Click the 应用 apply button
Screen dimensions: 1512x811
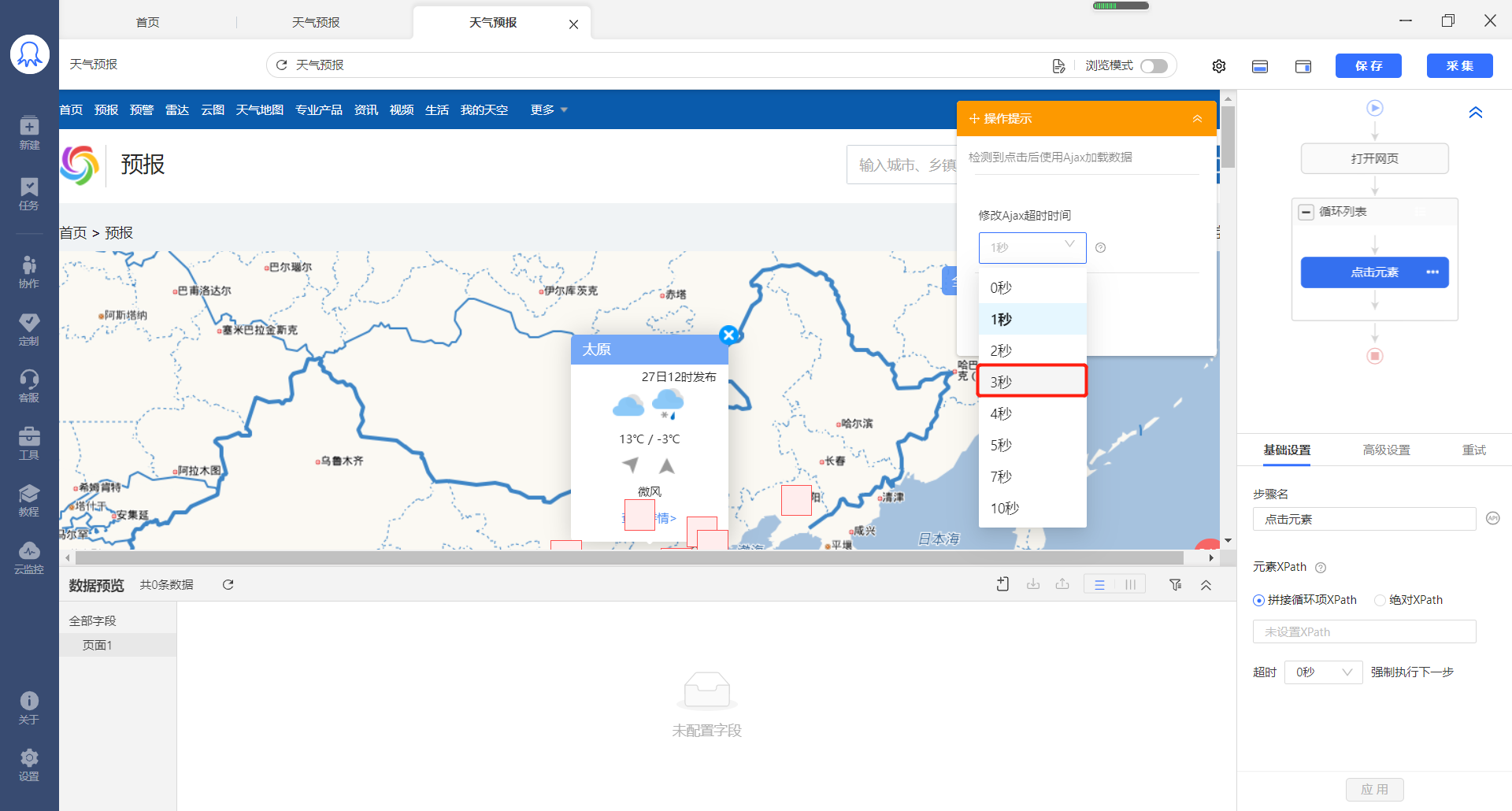click(x=1374, y=789)
